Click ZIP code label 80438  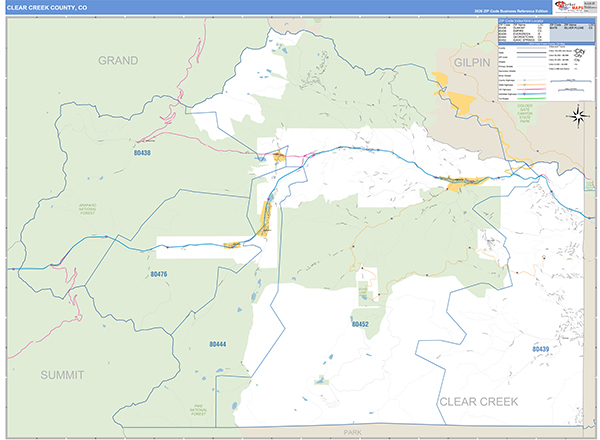142,153
